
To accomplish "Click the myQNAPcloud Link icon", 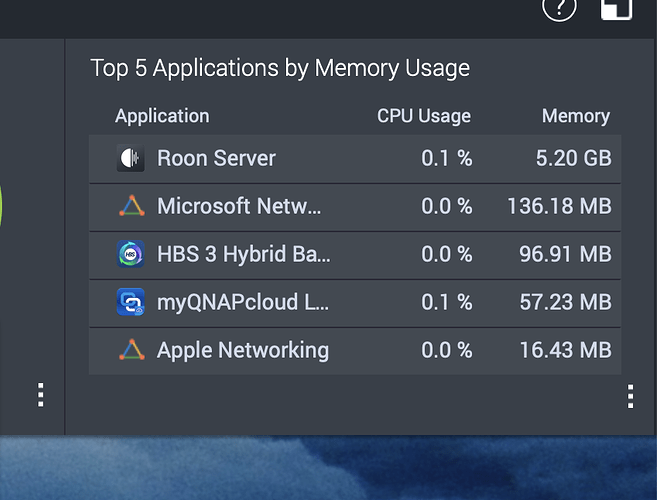I will (130, 302).
